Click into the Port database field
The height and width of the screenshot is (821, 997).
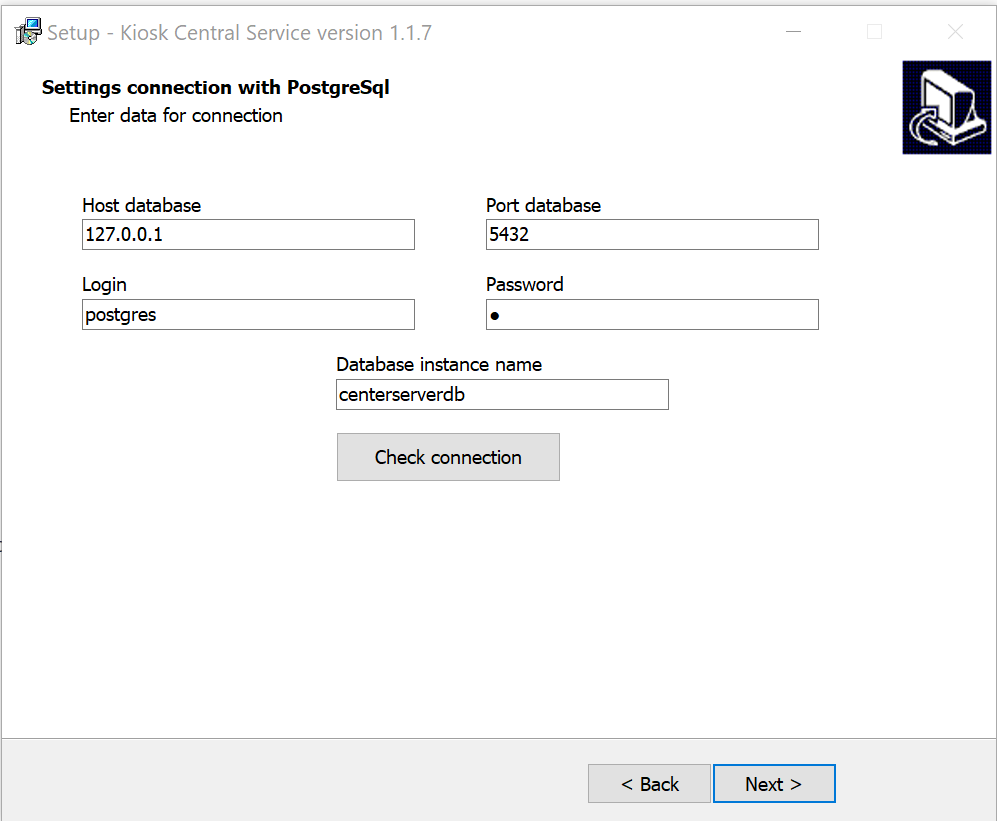tap(652, 235)
